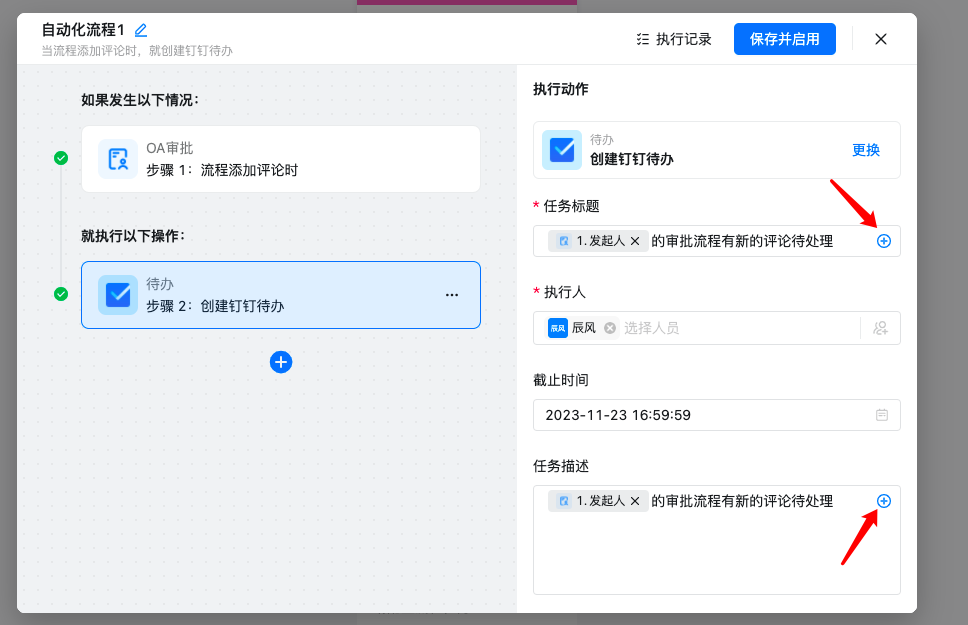
Task: Open the 截止时间 calendar picker
Action: 882,415
